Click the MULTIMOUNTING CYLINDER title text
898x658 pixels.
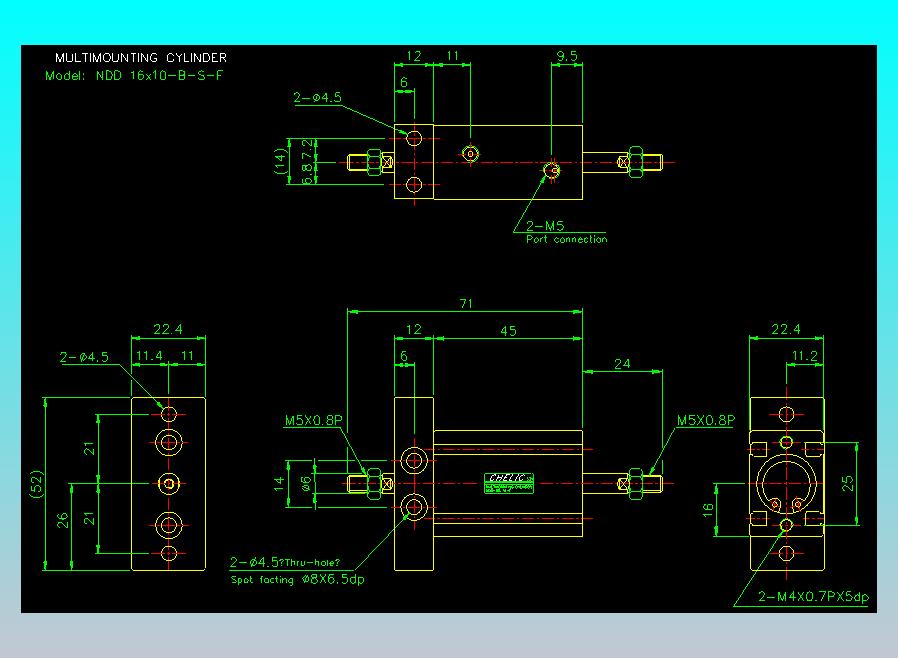click(141, 58)
